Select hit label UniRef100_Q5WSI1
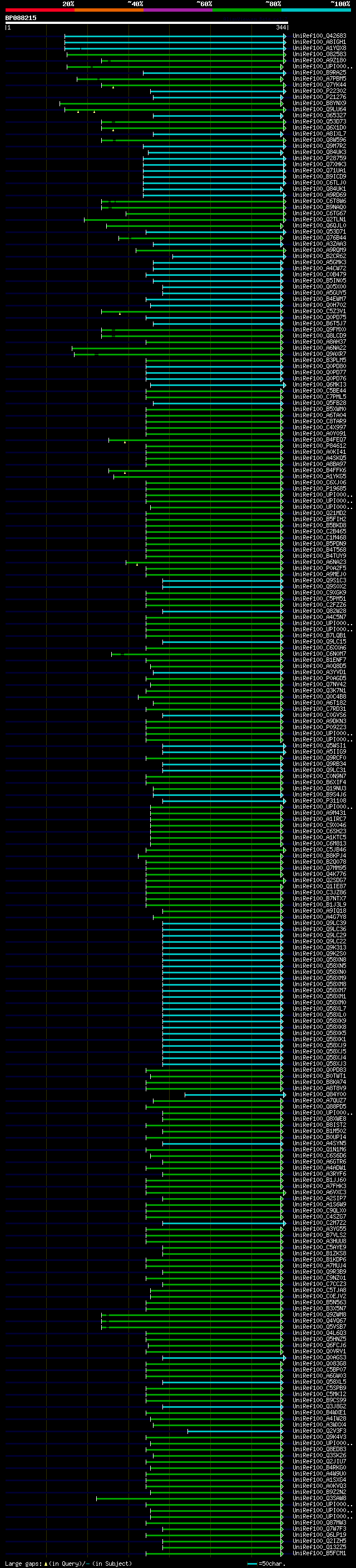Image resolution: width=356 pixels, height=1568 pixels. (319, 745)
